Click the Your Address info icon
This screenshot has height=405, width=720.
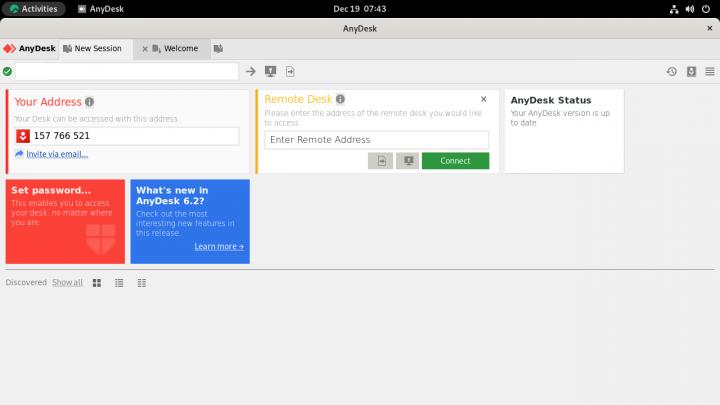click(90, 102)
